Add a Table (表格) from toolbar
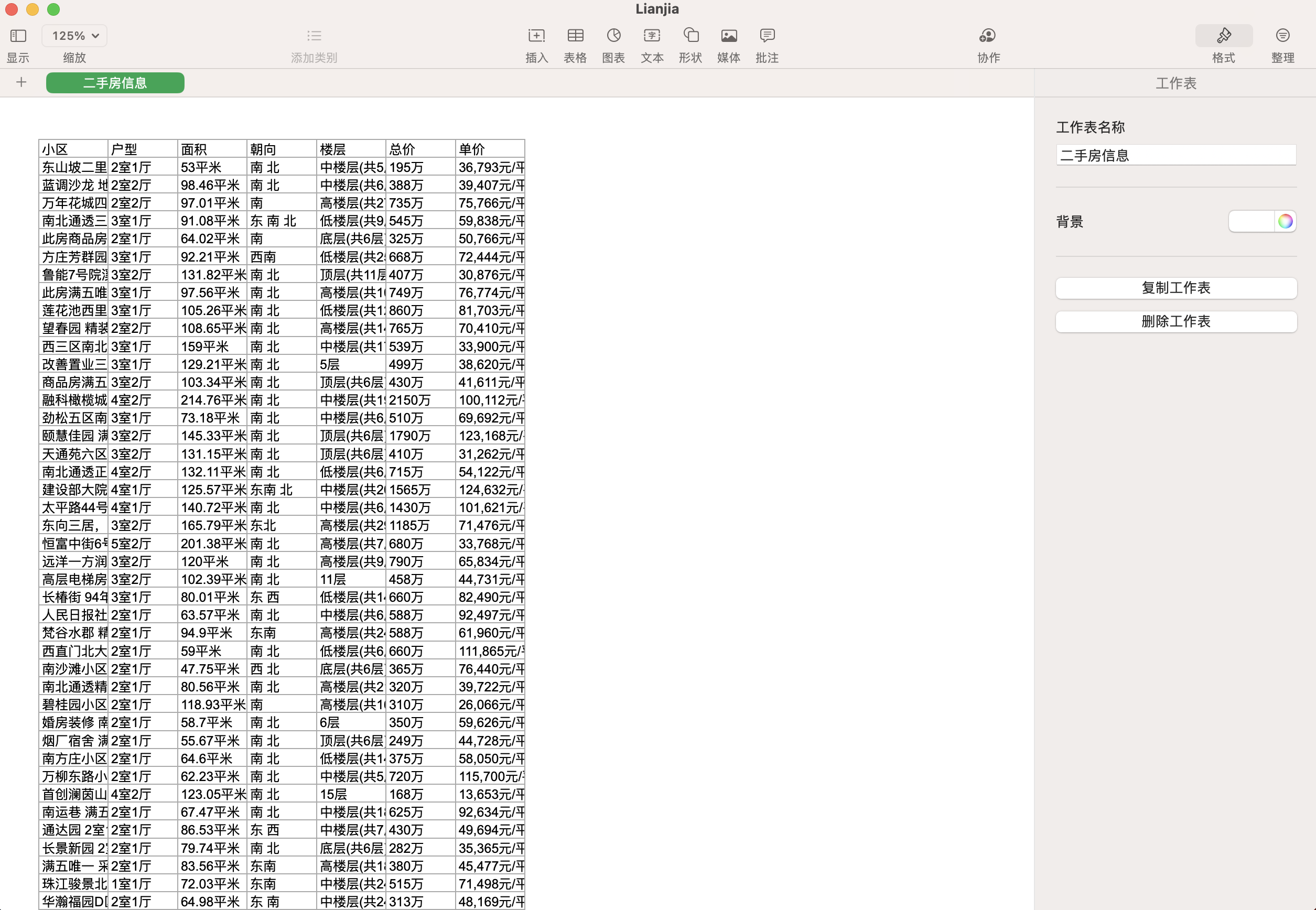The width and height of the screenshot is (1316, 910). click(575, 36)
